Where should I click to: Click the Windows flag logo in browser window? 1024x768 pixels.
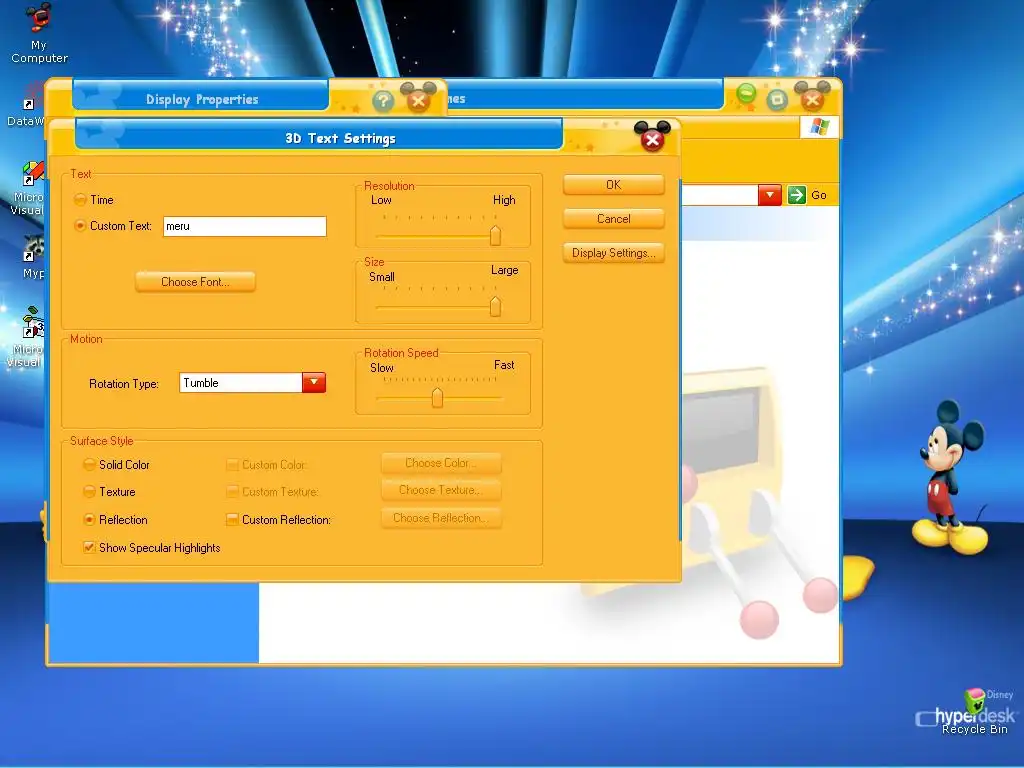[x=820, y=127]
